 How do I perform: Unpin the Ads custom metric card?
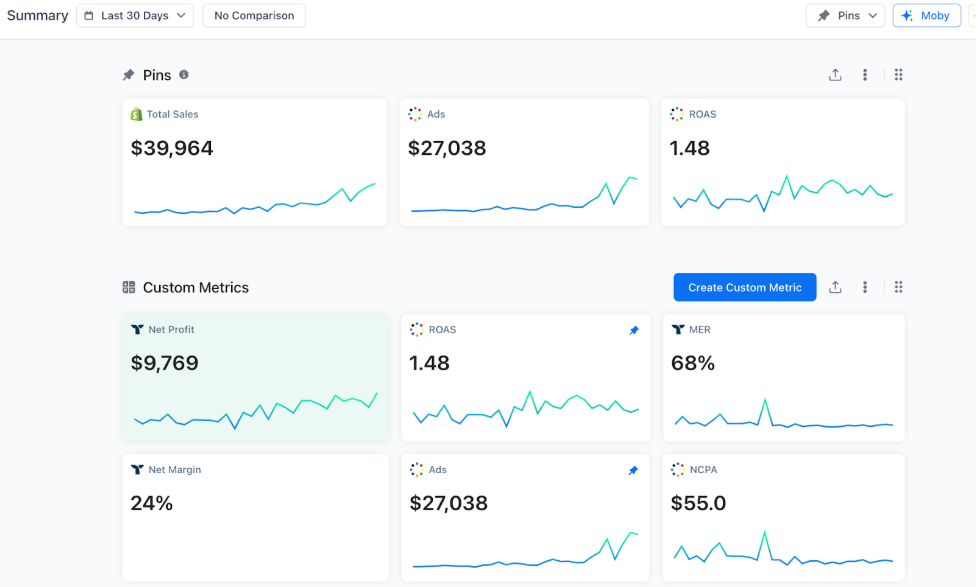(633, 471)
